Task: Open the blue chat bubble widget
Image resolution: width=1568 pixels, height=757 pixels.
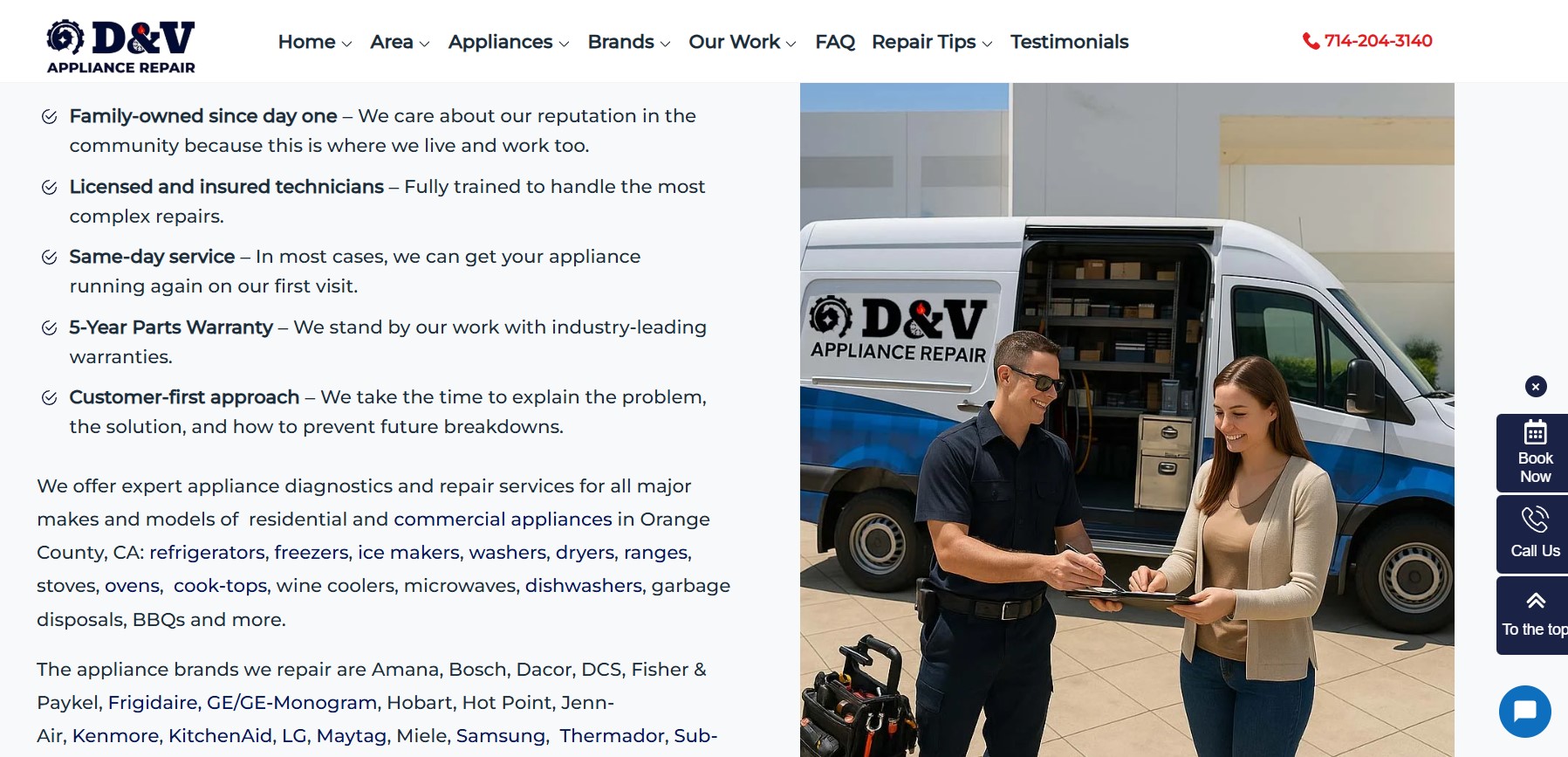Action: click(1525, 712)
